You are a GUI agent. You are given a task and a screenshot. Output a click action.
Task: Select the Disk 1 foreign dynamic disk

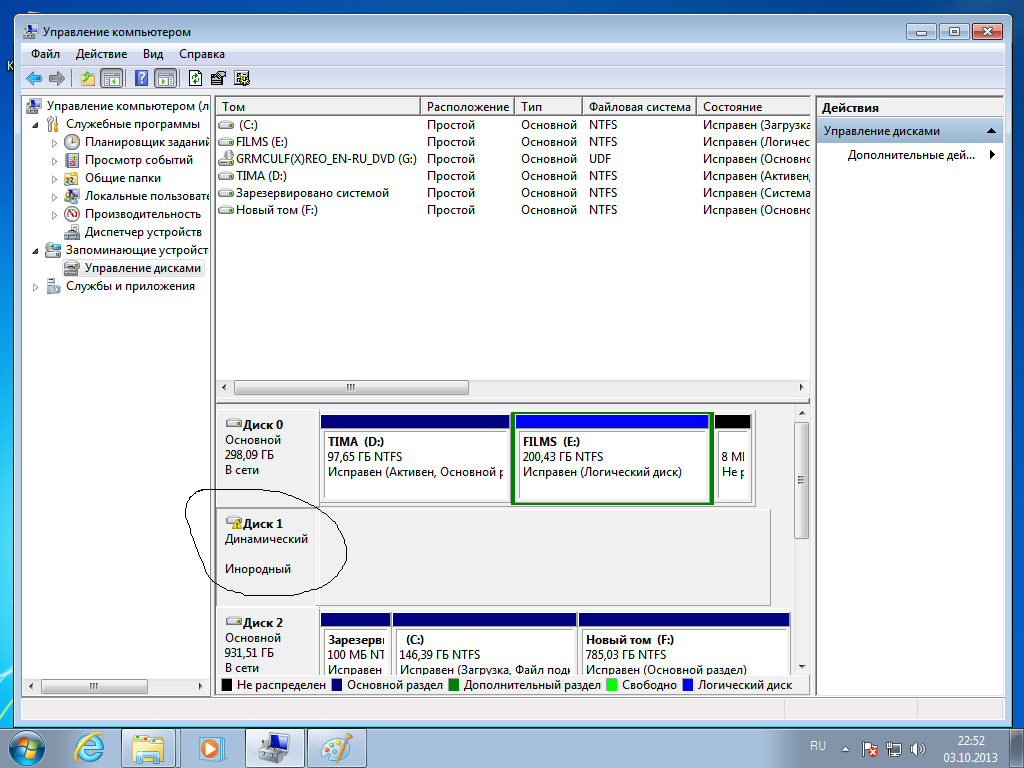(x=266, y=546)
